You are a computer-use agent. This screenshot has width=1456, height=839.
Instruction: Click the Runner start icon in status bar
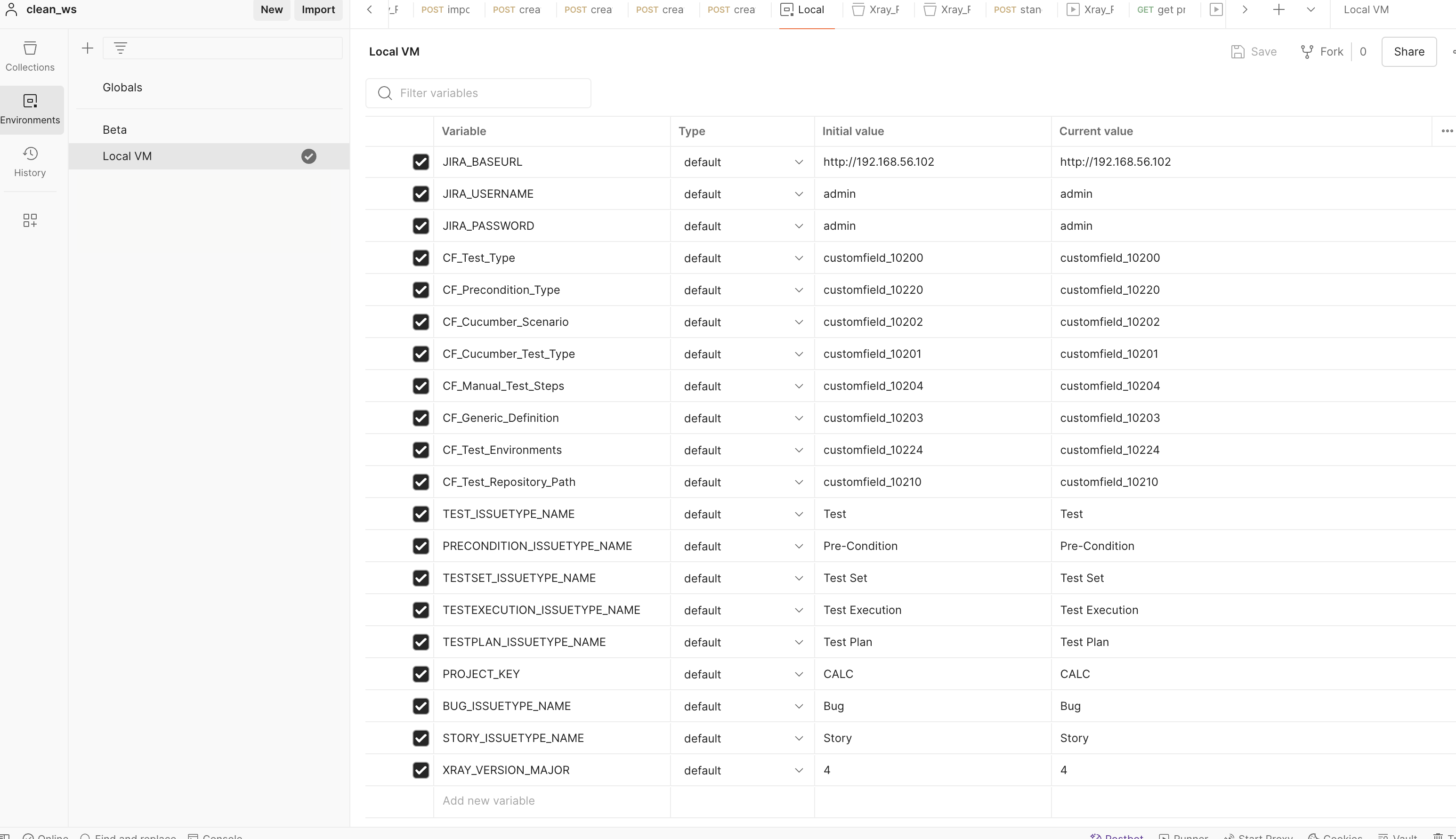(1164, 833)
